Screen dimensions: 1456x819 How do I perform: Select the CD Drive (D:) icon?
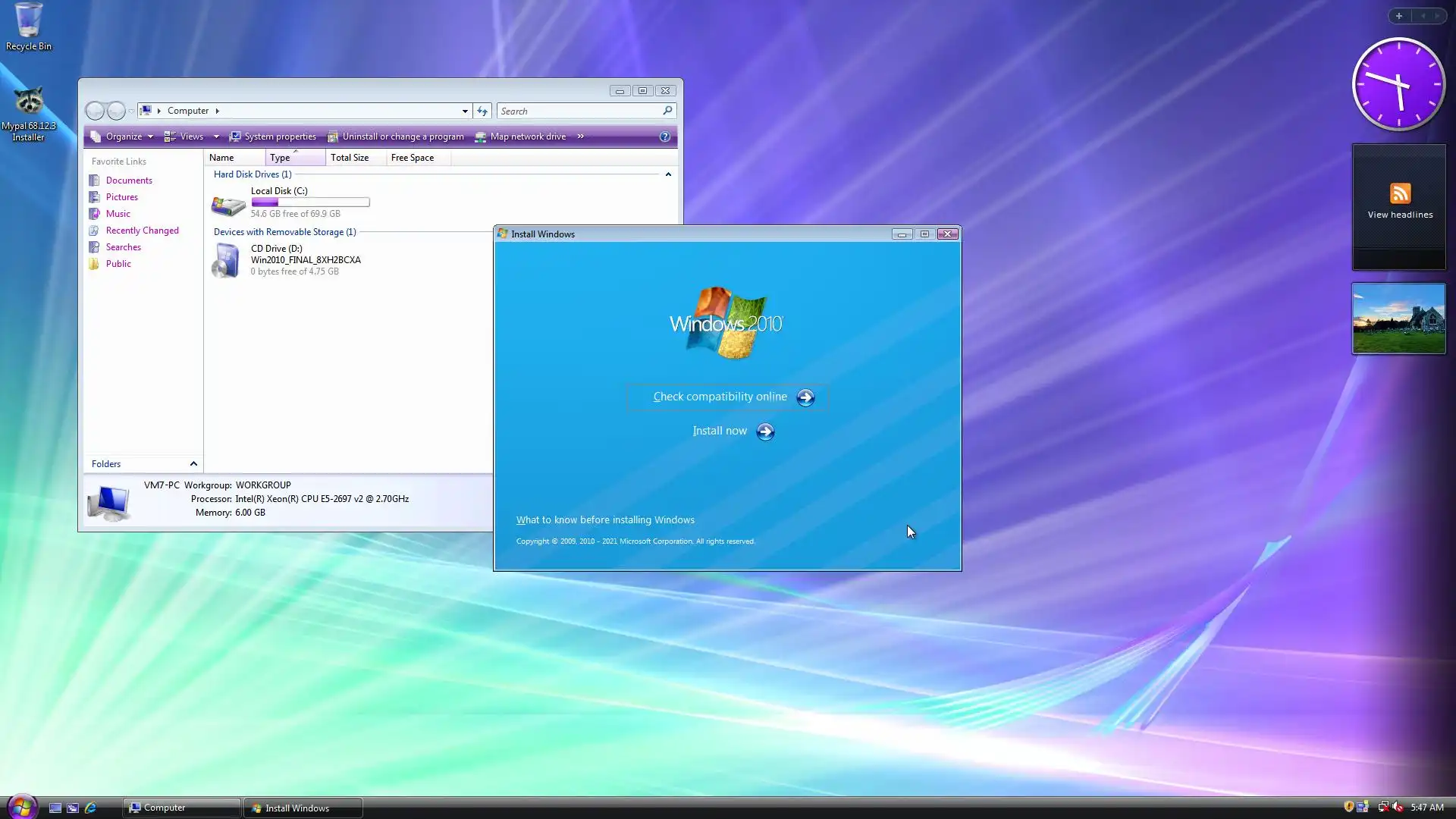pyautogui.click(x=225, y=260)
